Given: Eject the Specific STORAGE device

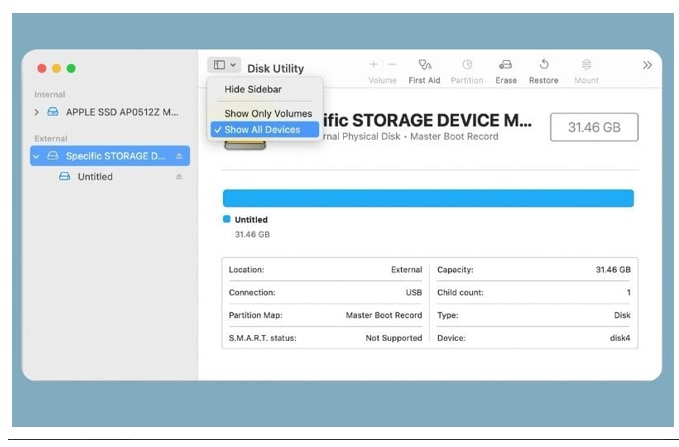Looking at the screenshot, I should pos(180,156).
